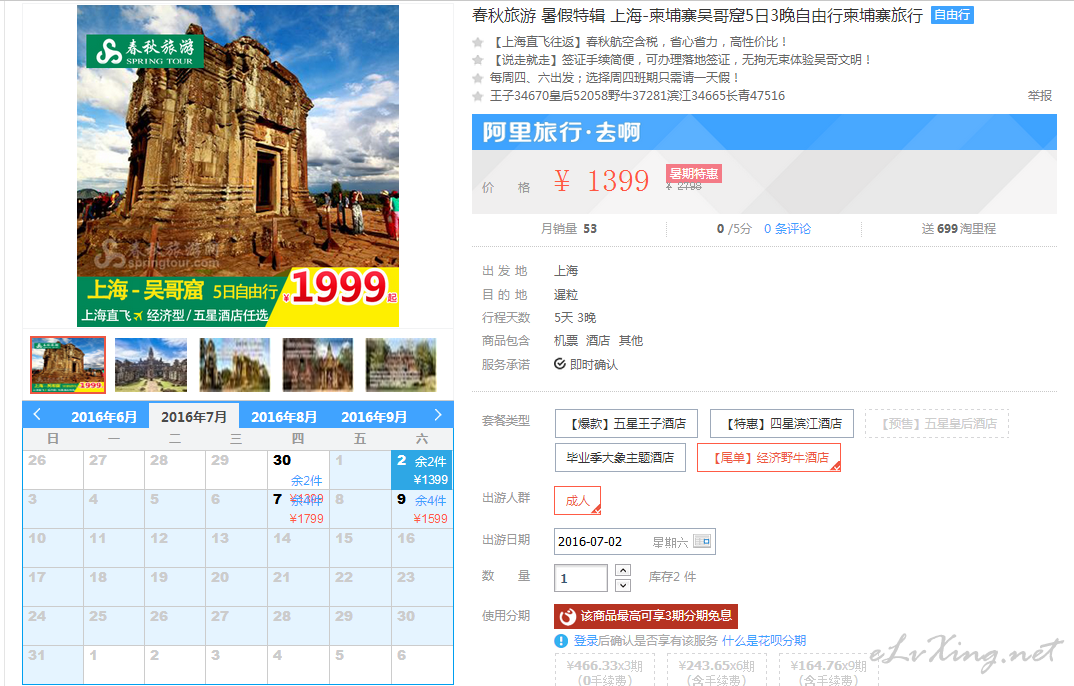Image resolution: width=1074 pixels, height=686 pixels.
Task: Select package 【爆款】五星王子酒店
Action: pos(626,424)
